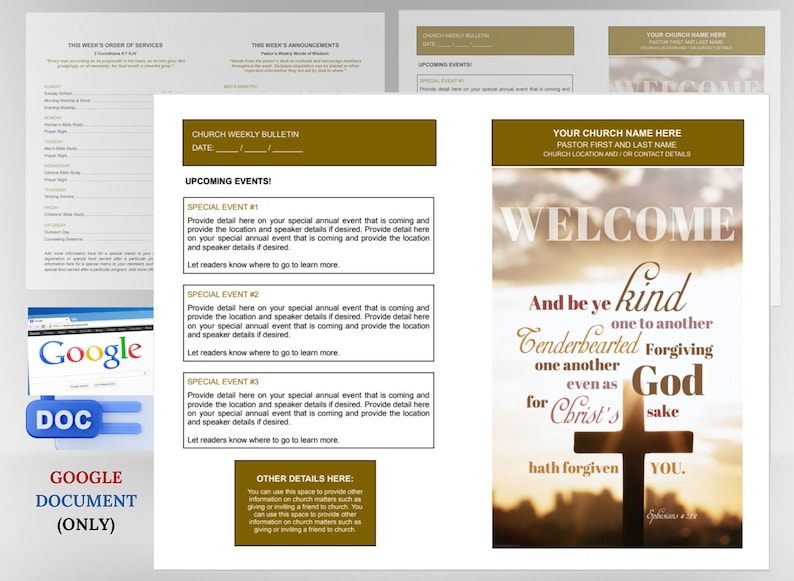Screen dimensions: 794x581
Task: Click 'OTHER DETAILS HERE:' heading
Action: (x=305, y=478)
